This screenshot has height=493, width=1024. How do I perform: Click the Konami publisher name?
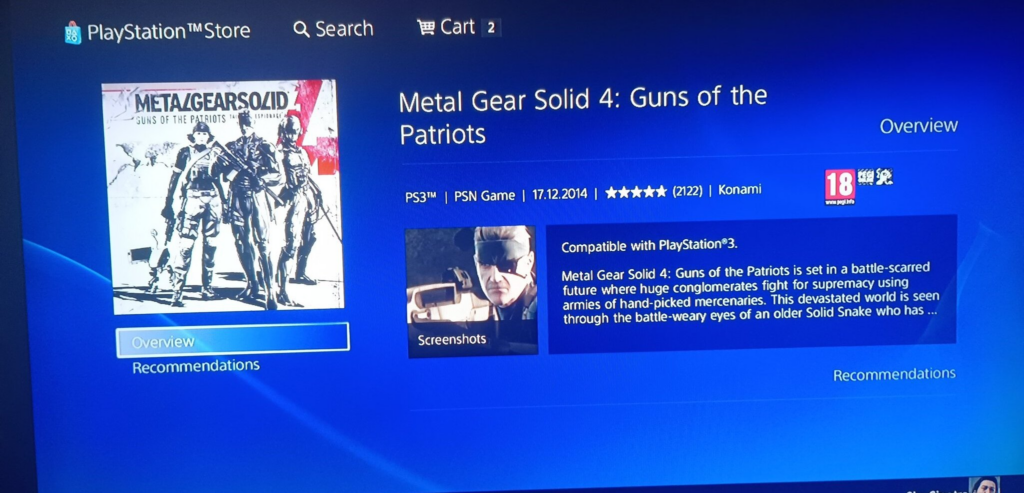[x=739, y=190]
